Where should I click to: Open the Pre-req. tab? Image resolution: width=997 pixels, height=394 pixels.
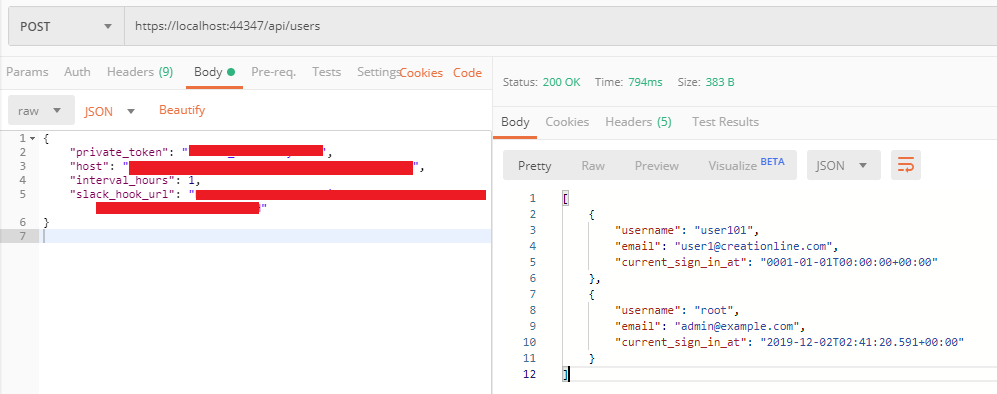coord(273,72)
